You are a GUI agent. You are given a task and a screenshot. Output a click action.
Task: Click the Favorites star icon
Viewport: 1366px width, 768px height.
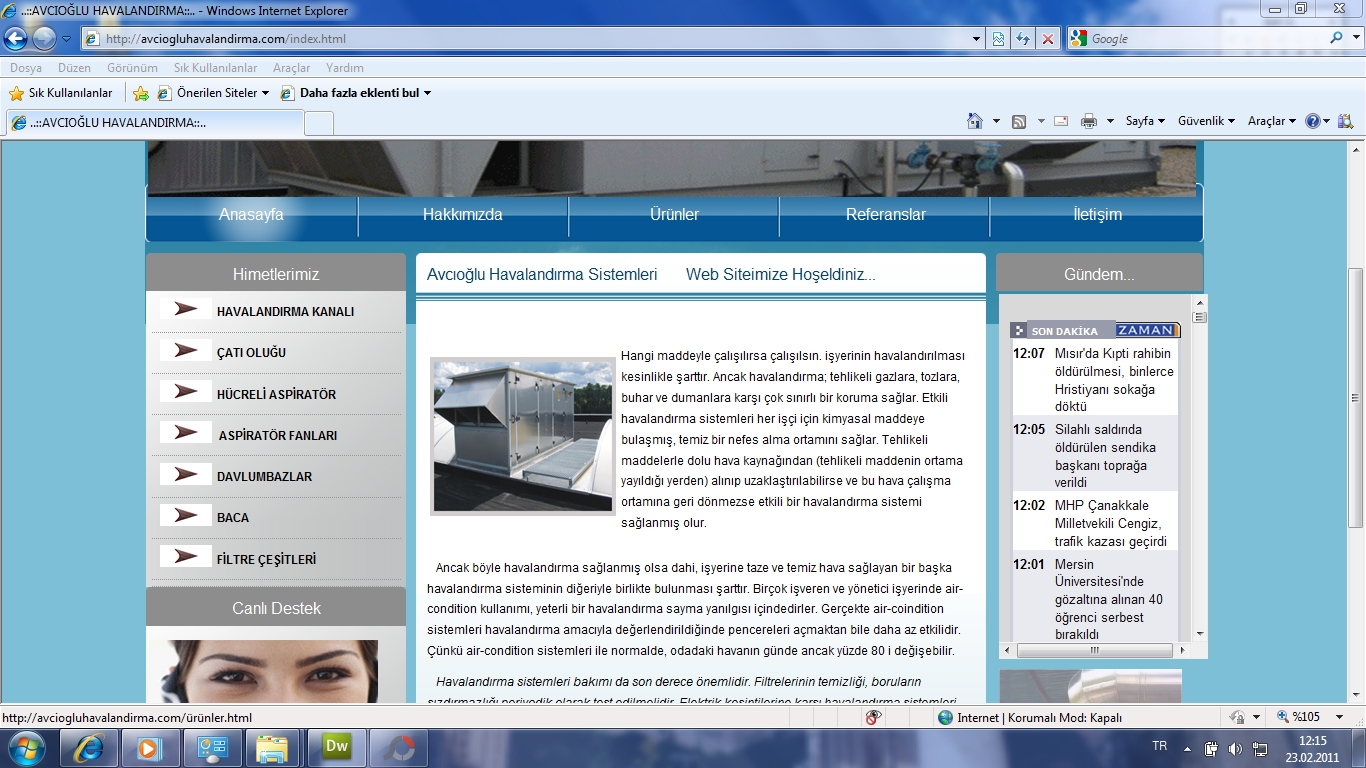16,93
